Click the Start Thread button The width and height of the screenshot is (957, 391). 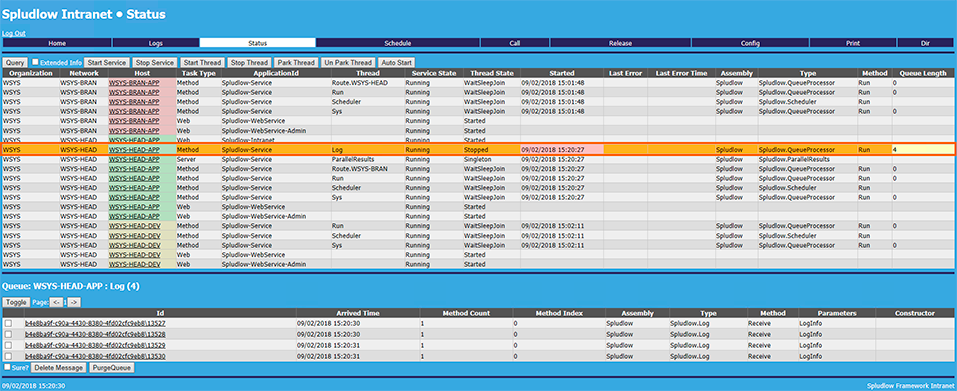tap(202, 63)
